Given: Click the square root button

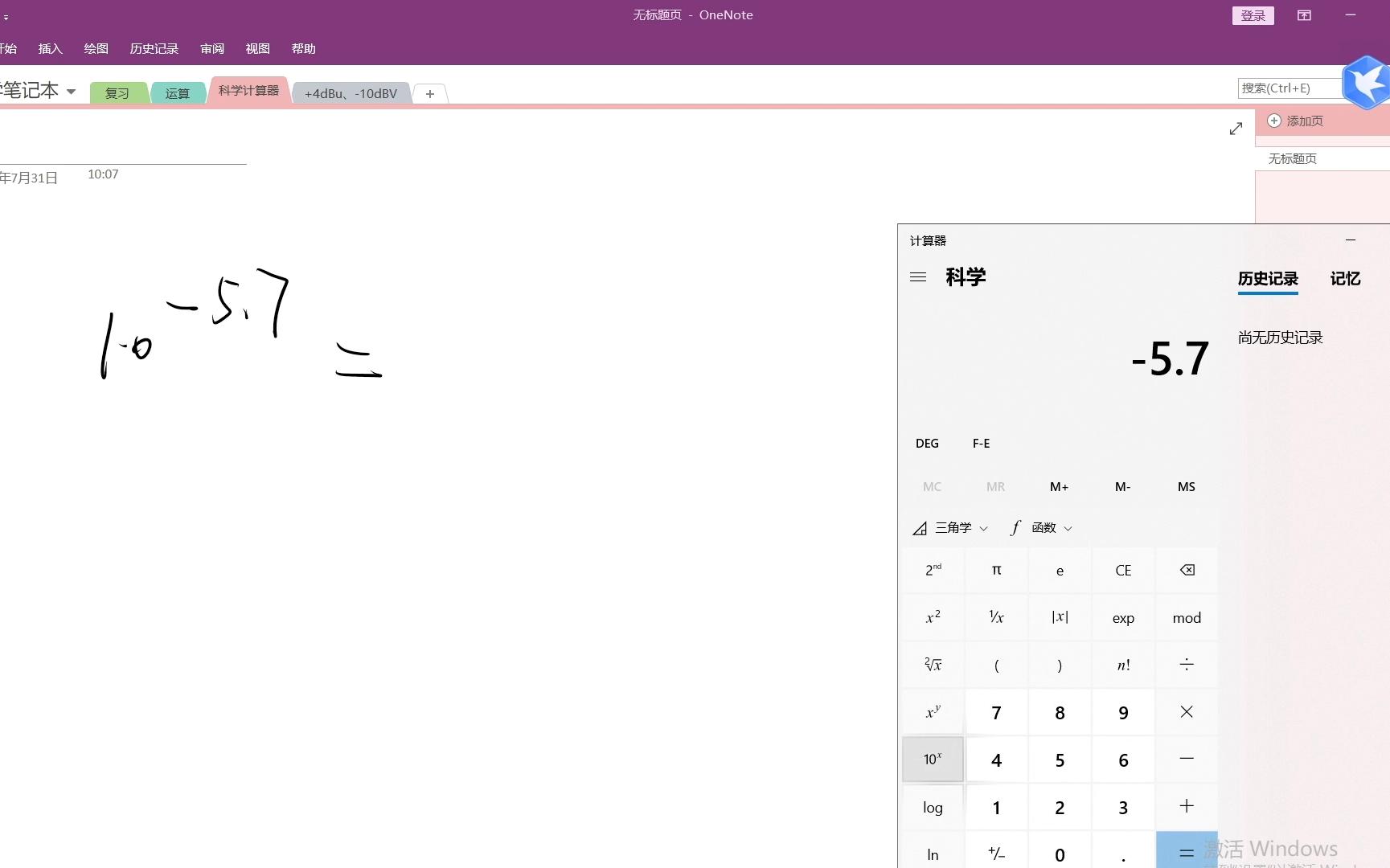Looking at the screenshot, I should (933, 665).
